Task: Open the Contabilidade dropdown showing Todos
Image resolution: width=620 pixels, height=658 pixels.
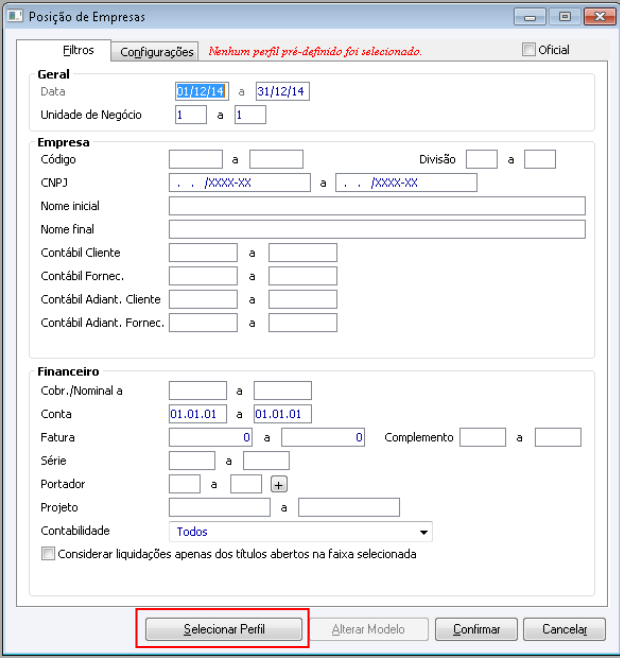Action: tap(301, 532)
